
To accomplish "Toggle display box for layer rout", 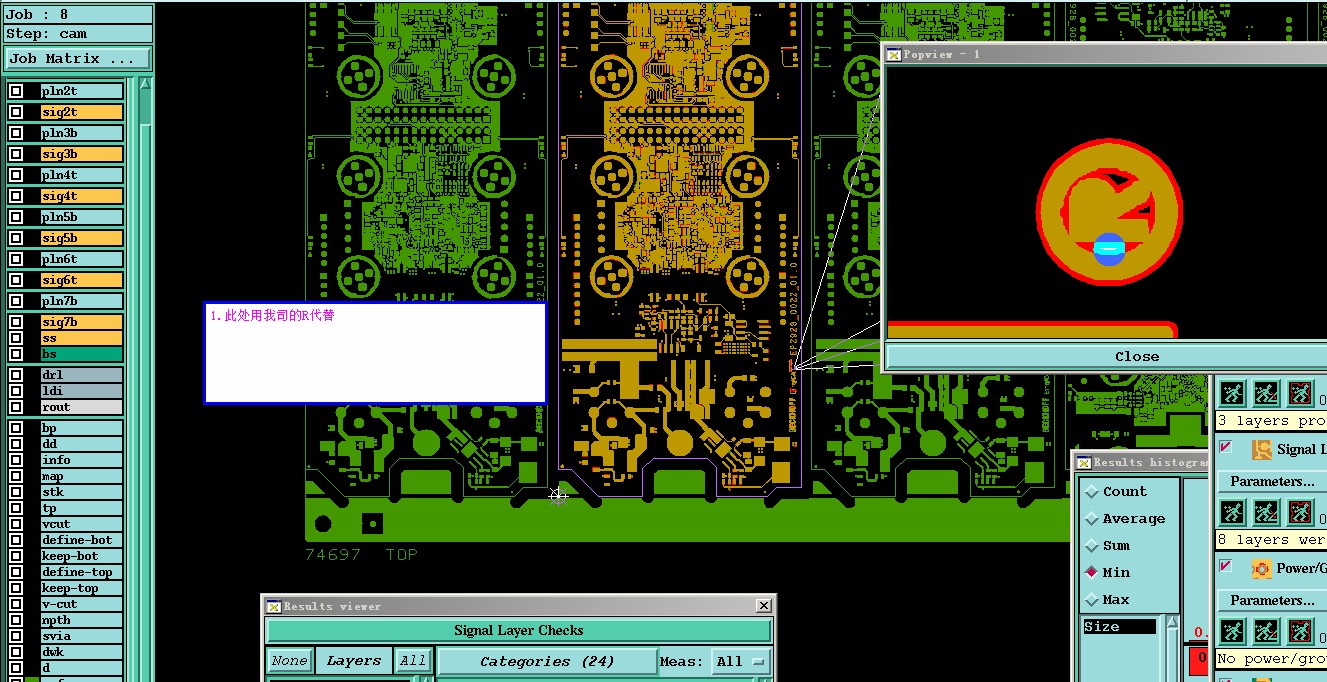I will tap(16, 407).
